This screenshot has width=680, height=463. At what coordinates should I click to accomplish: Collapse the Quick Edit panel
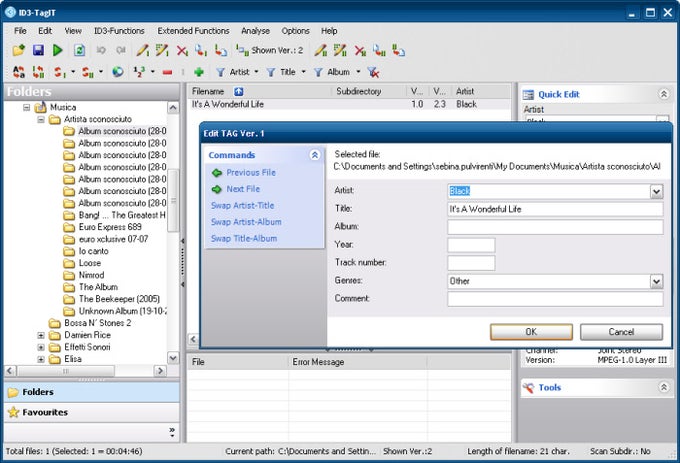click(662, 94)
